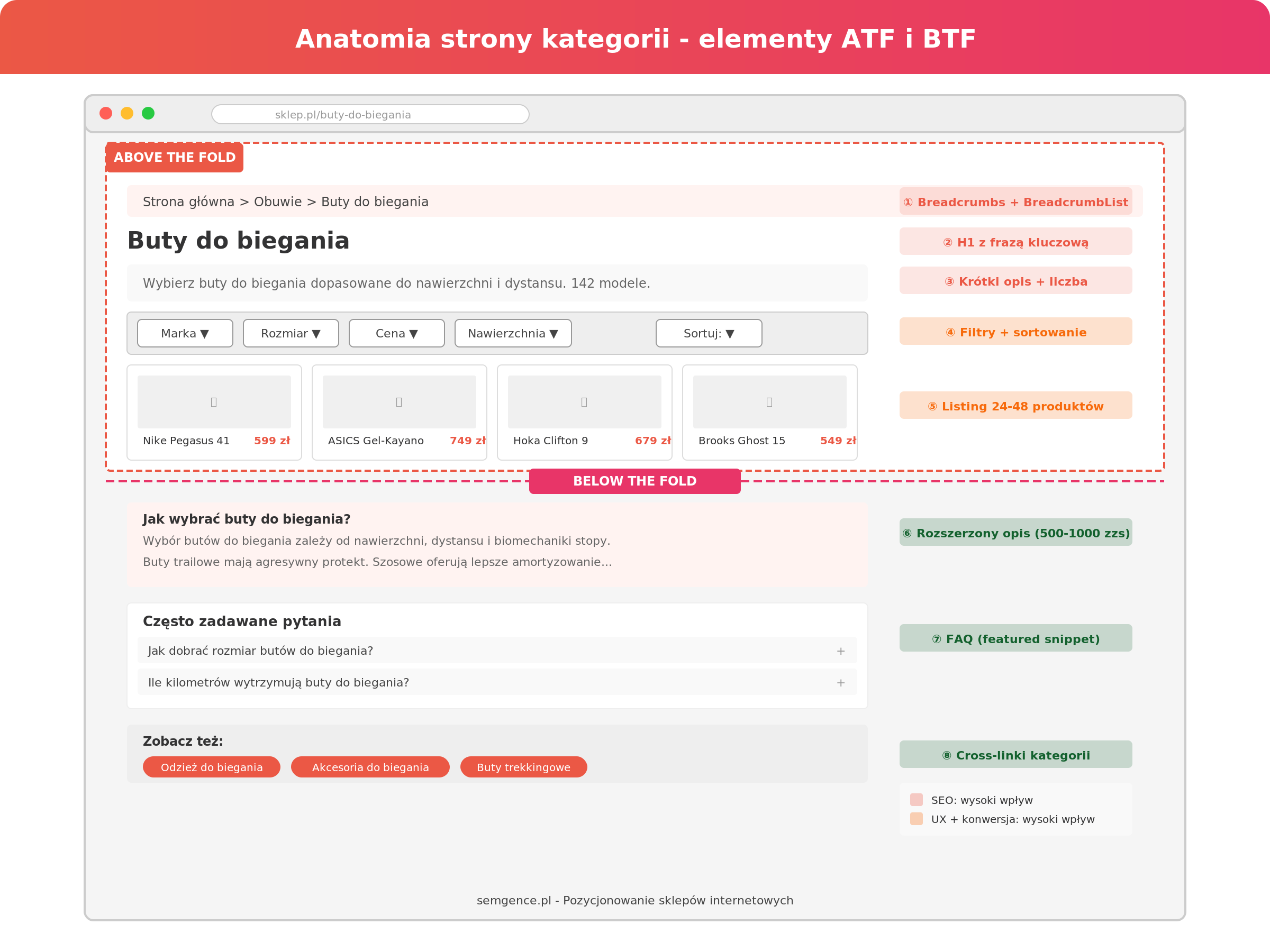Open the Hoka Clifton 9 product image
The height and width of the screenshot is (952, 1270).
[585, 401]
